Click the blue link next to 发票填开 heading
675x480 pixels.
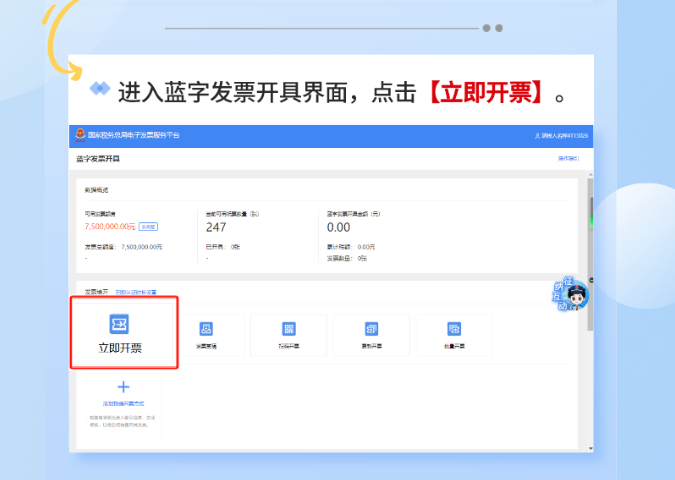(x=136, y=292)
